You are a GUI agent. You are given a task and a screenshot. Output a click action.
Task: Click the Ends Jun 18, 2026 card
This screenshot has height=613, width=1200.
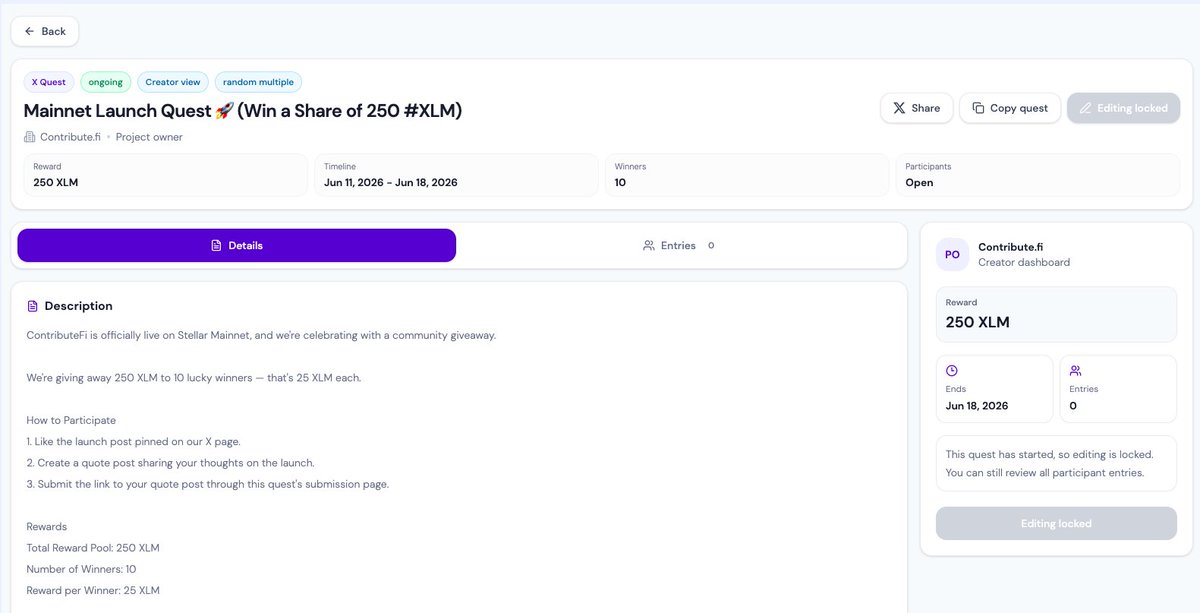[x=994, y=389]
